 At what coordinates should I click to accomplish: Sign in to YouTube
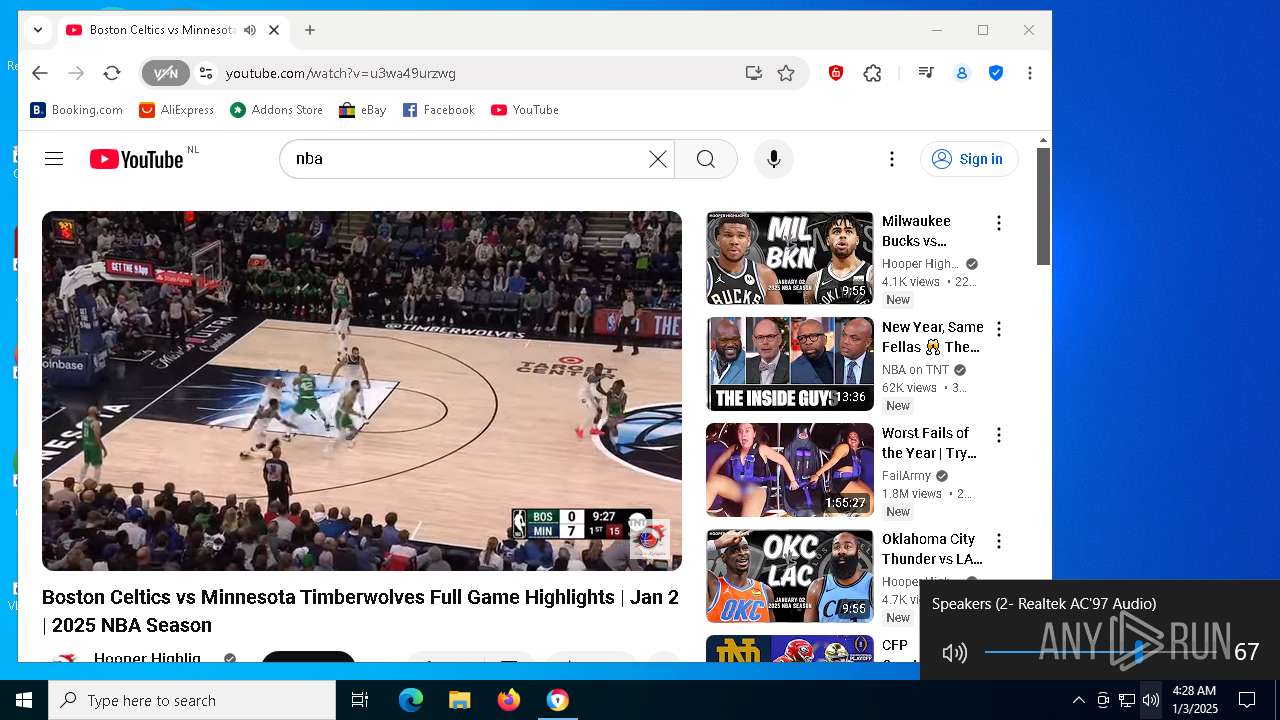click(969, 159)
